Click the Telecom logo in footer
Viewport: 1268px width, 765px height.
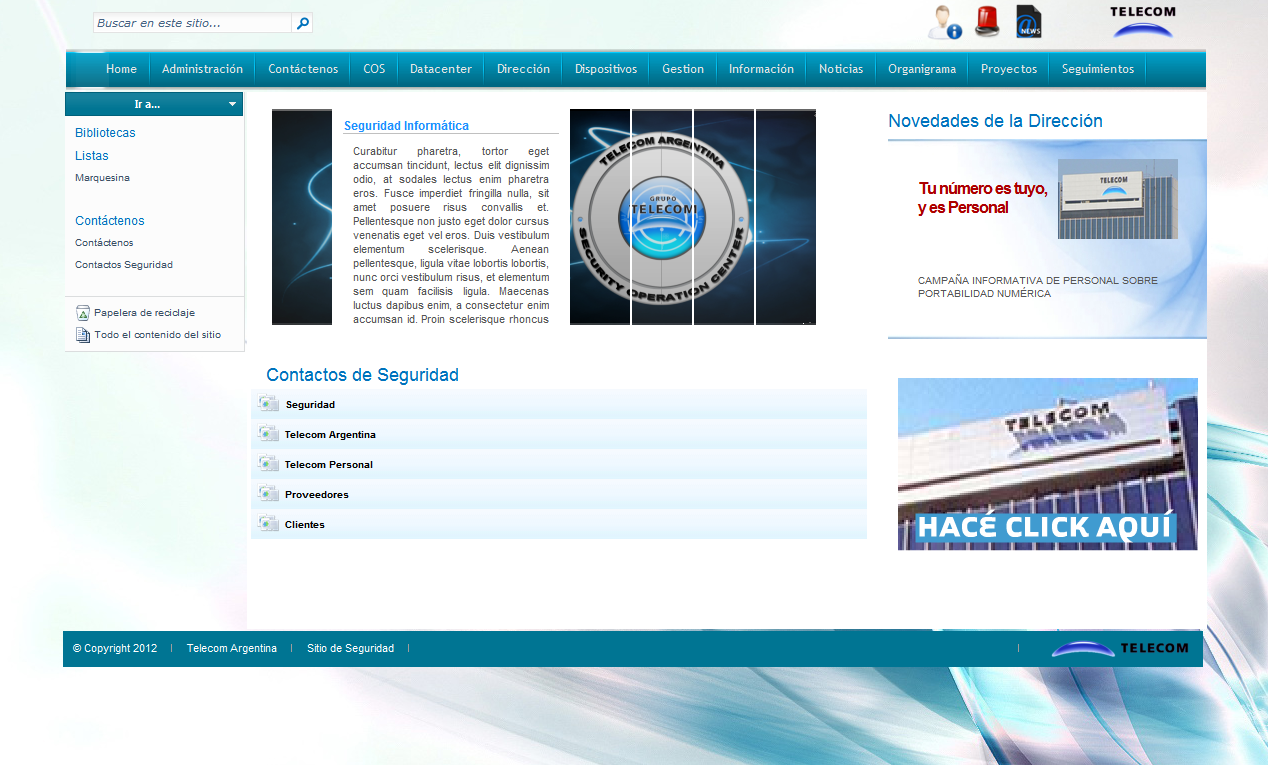pyautogui.click(x=1120, y=648)
